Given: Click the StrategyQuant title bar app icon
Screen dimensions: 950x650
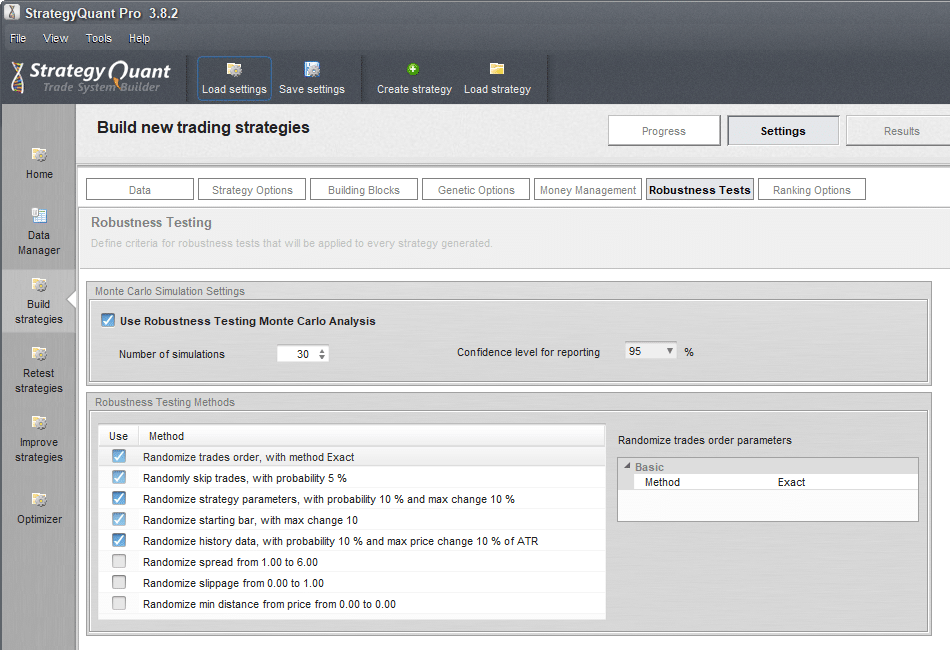Looking at the screenshot, I should (x=12, y=12).
